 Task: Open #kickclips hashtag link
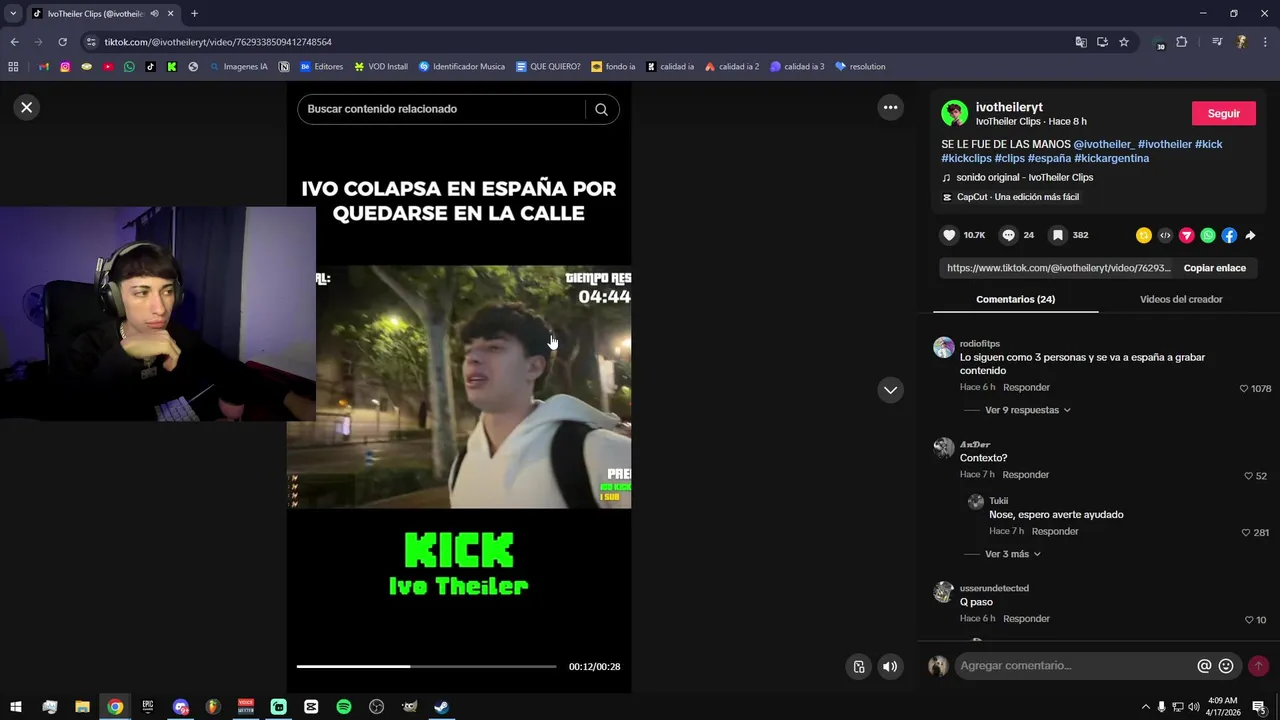pos(966,158)
